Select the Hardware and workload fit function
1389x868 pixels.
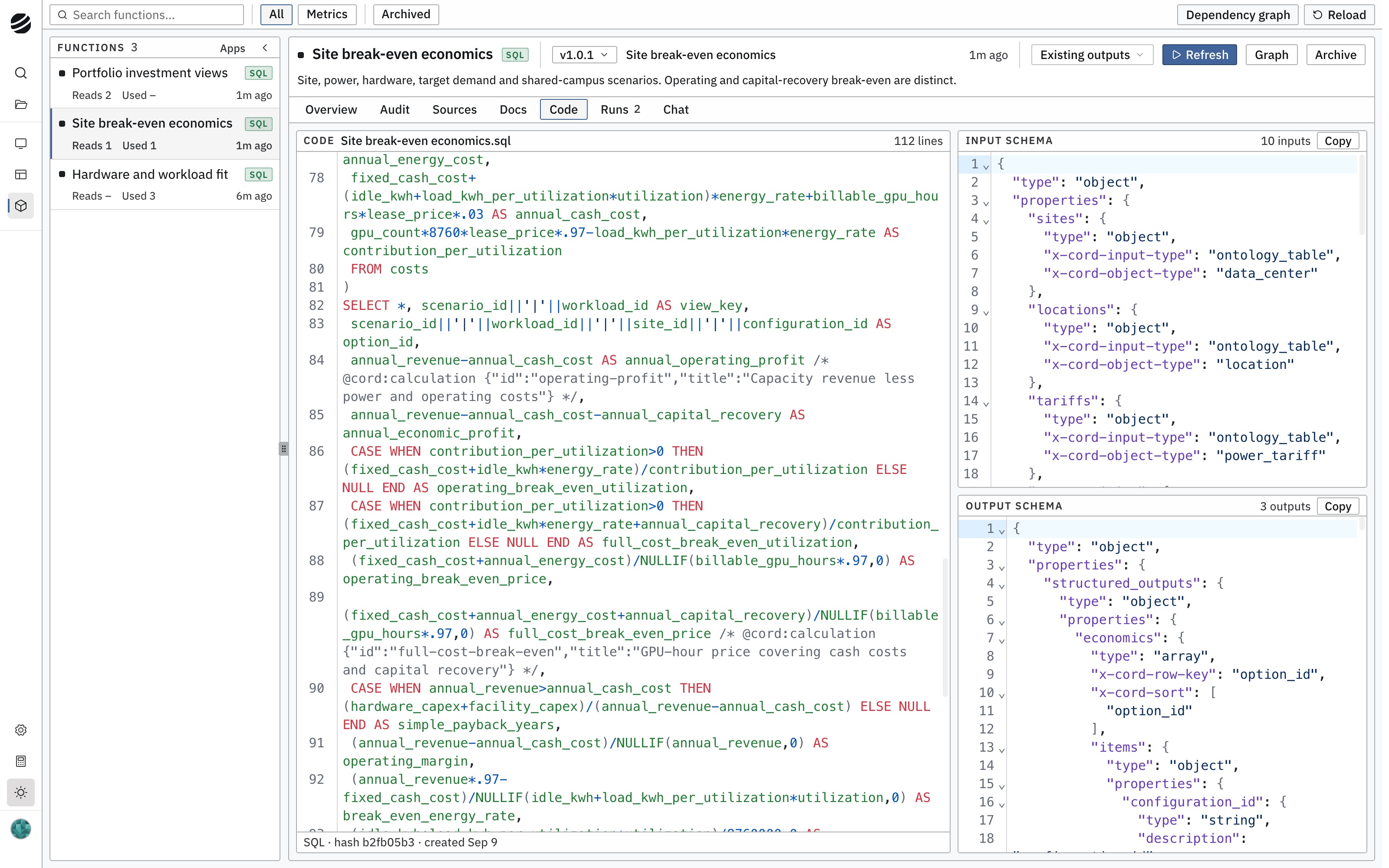(x=165, y=184)
